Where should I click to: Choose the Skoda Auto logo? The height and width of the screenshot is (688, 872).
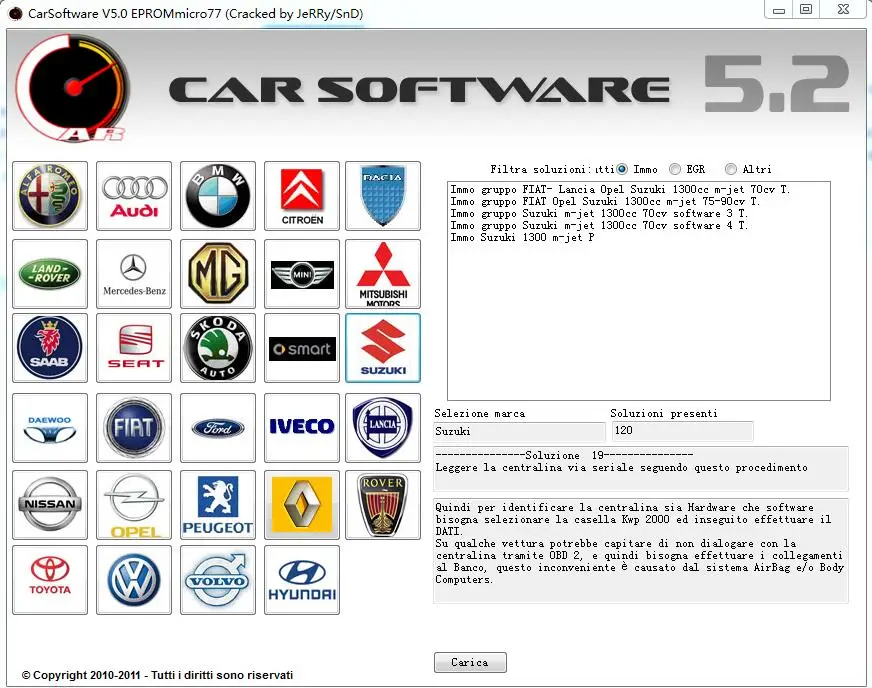[x=218, y=348]
